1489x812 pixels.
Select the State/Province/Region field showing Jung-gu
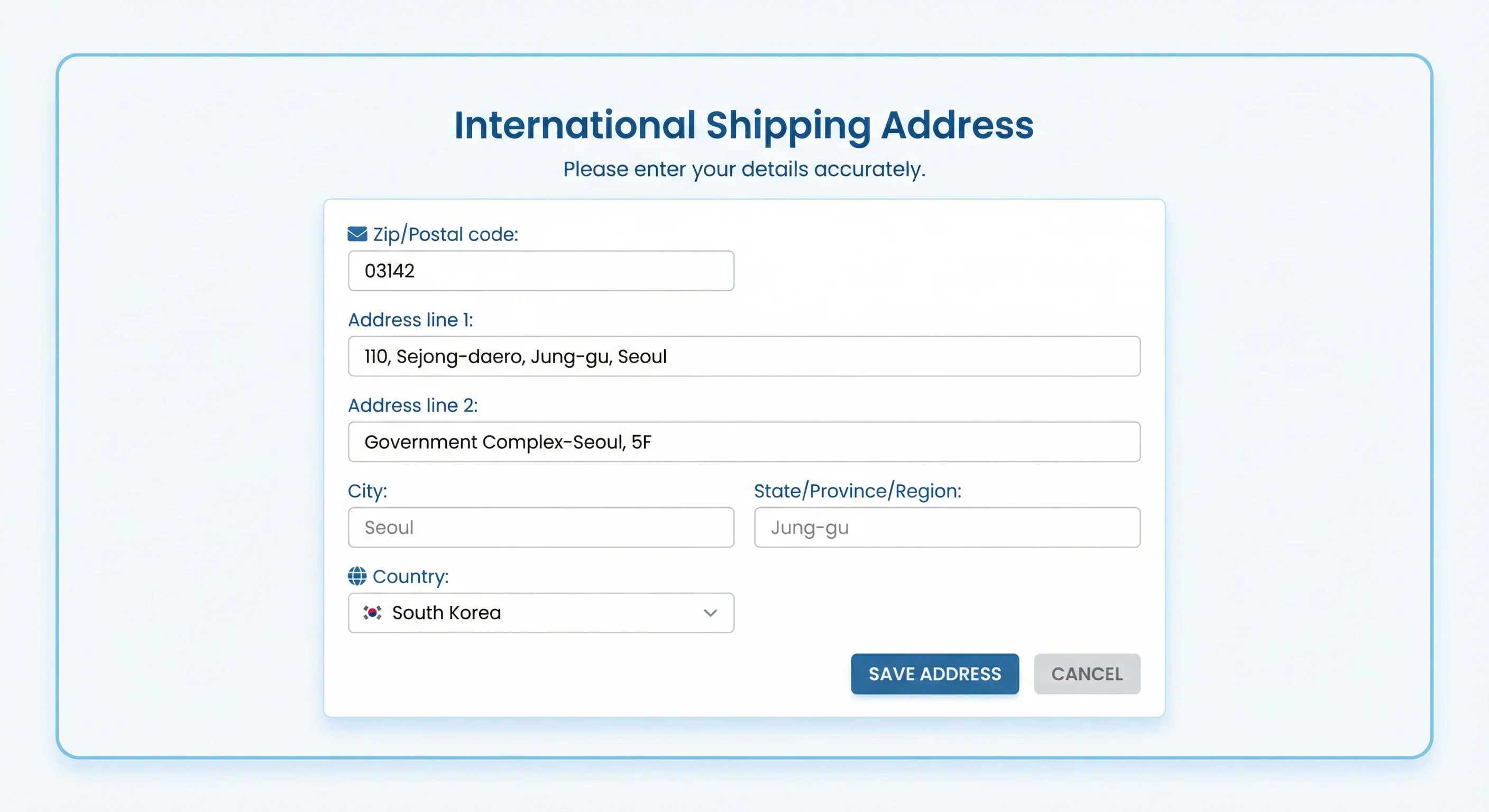(x=947, y=527)
